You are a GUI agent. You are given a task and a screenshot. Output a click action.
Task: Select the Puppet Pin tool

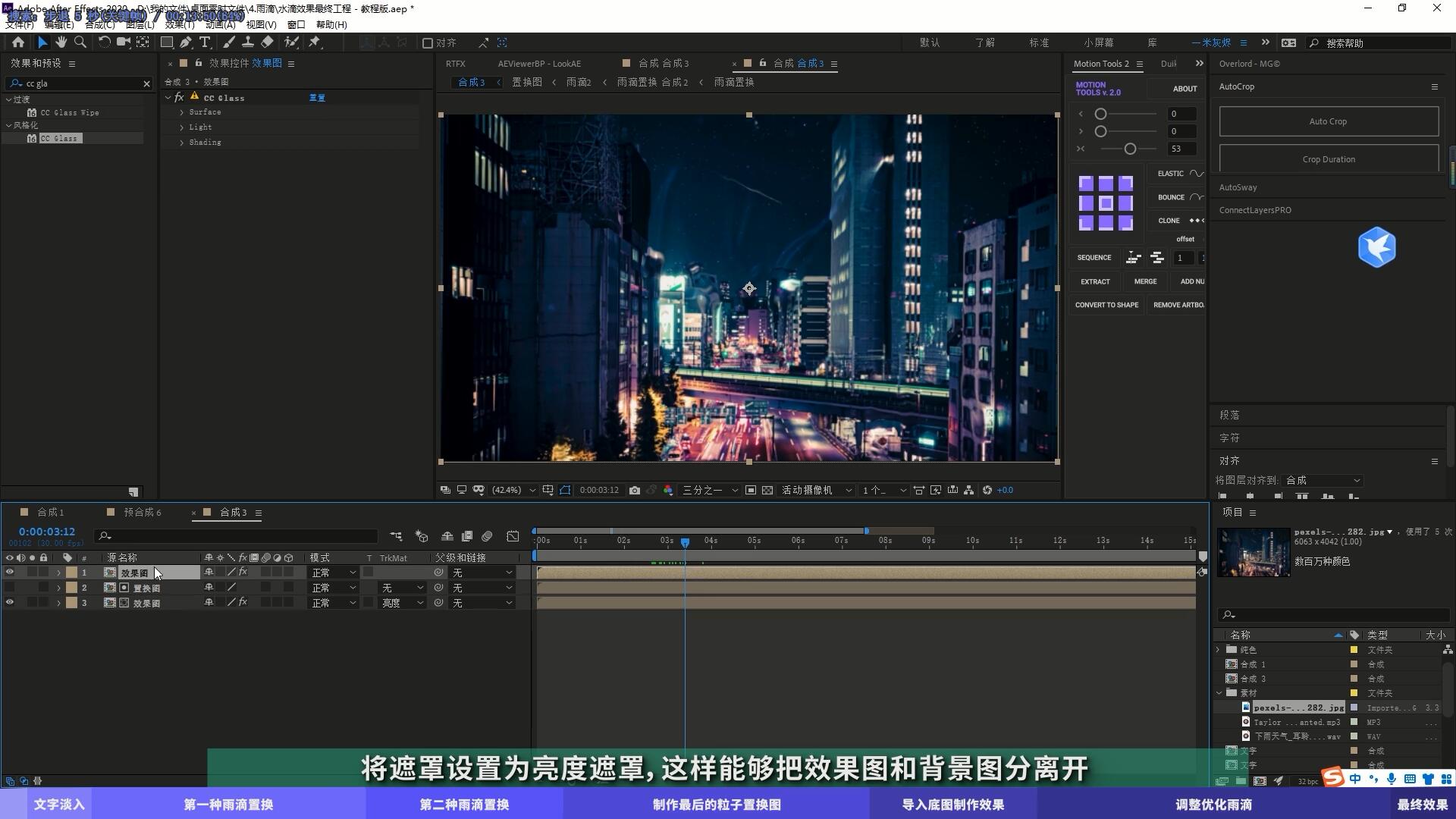click(315, 42)
